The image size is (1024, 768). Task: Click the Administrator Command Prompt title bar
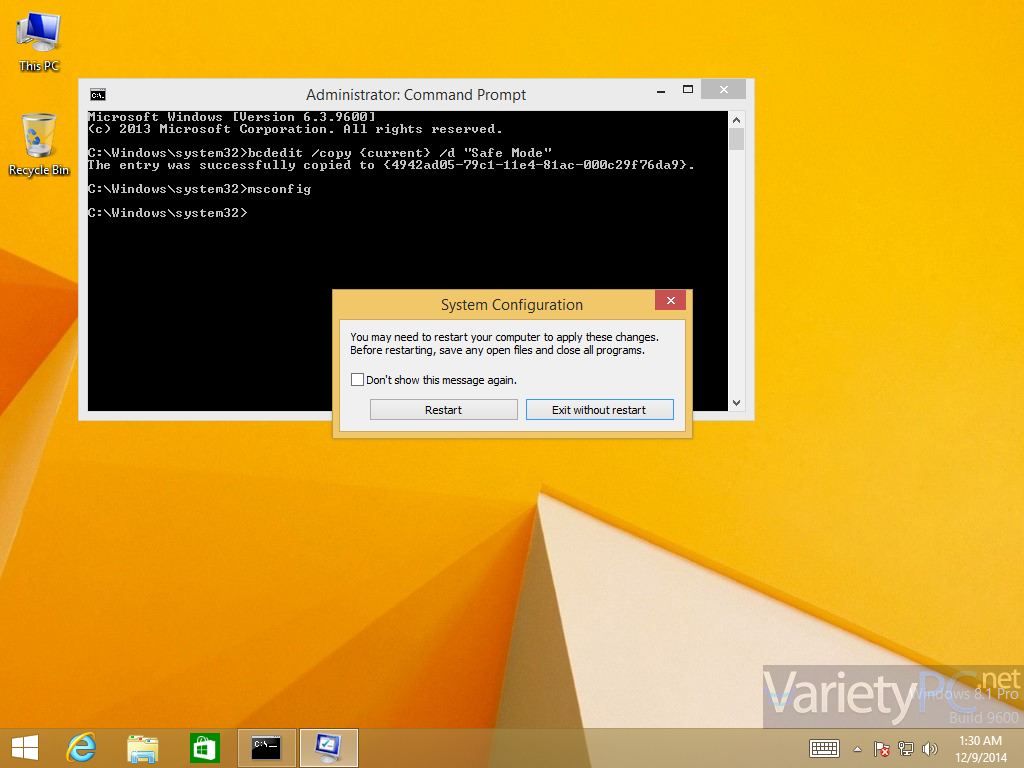point(415,94)
